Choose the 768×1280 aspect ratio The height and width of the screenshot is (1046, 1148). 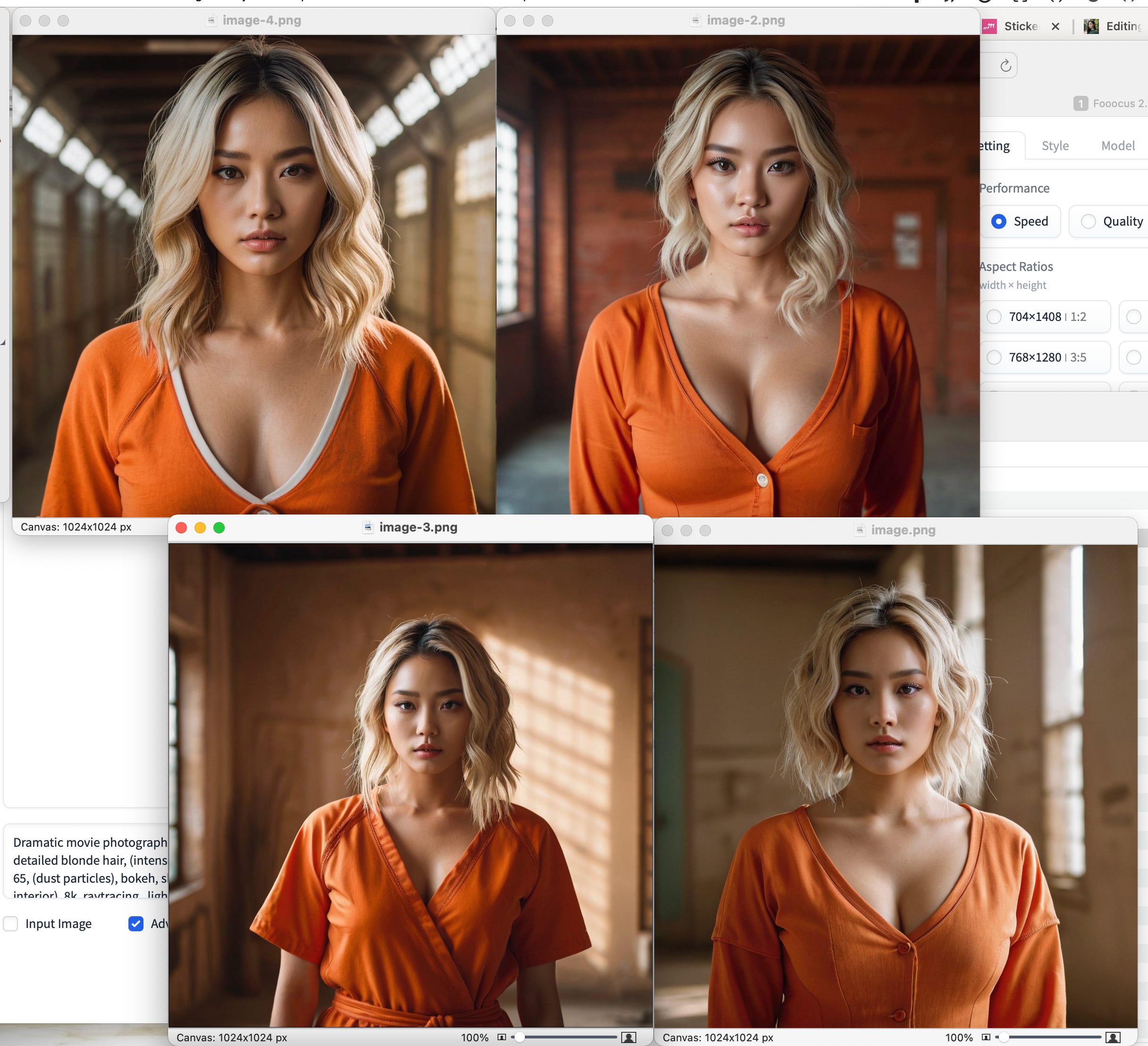pyautogui.click(x=994, y=357)
